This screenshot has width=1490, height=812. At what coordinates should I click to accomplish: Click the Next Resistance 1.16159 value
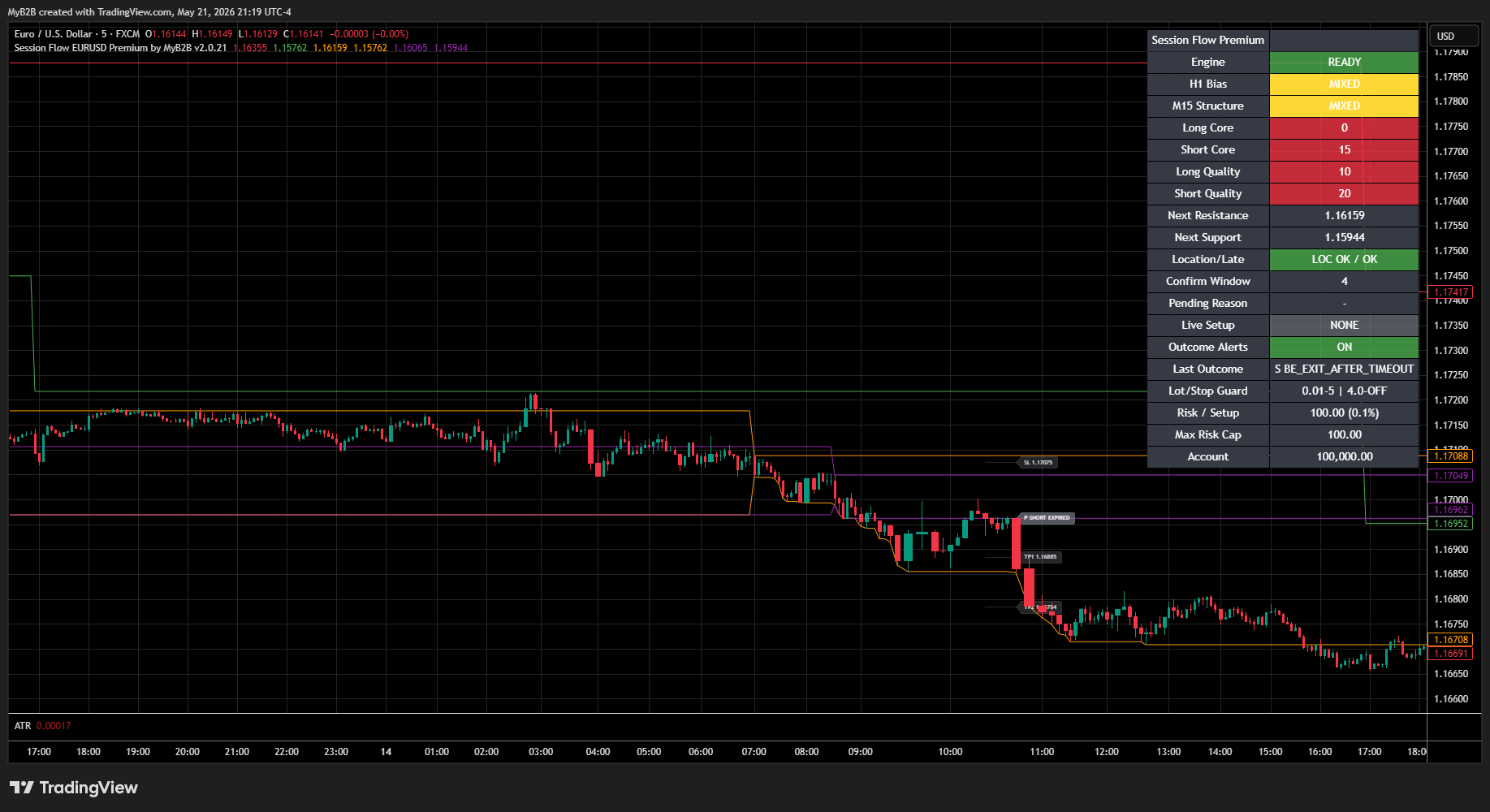pos(1344,215)
